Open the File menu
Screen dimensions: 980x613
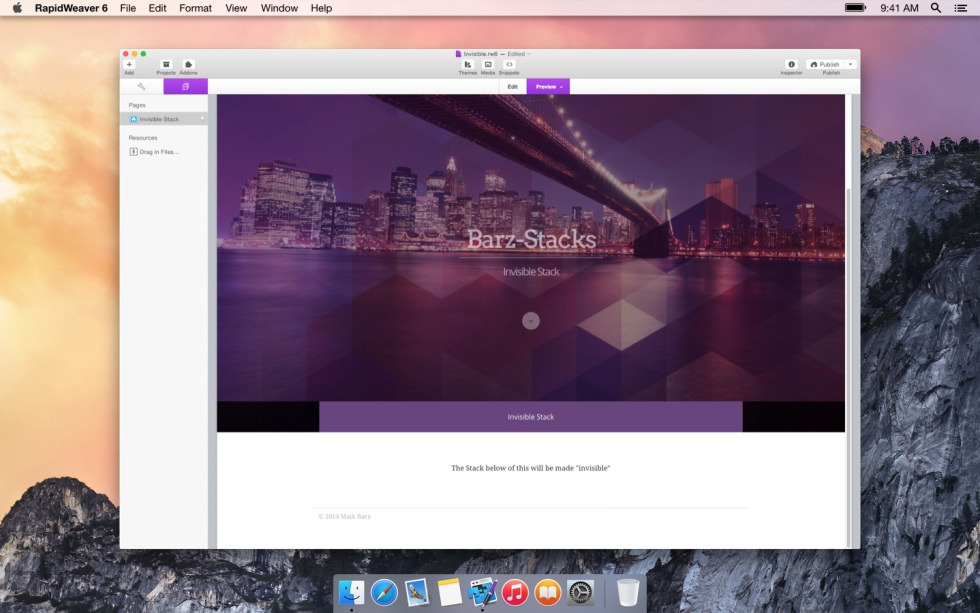128,8
